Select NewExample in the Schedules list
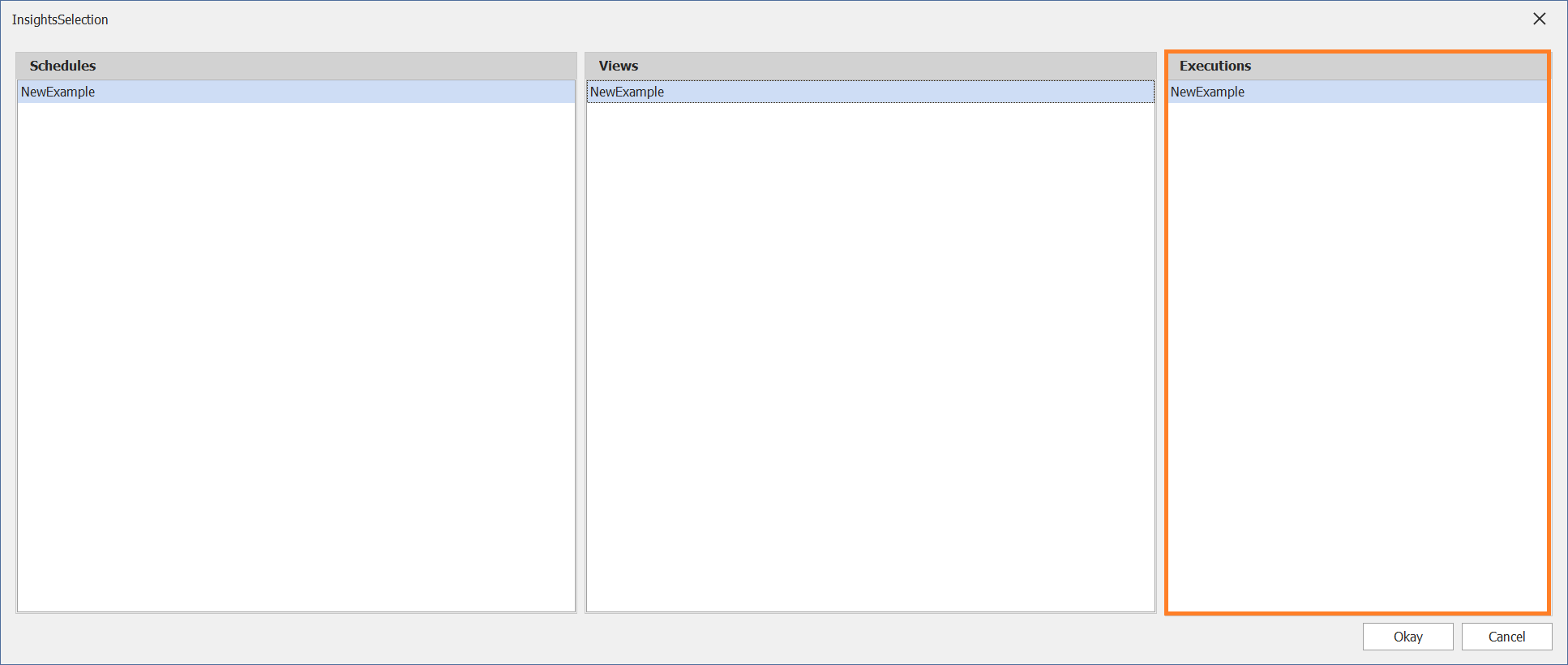Image resolution: width=1568 pixels, height=665 pixels. click(296, 92)
